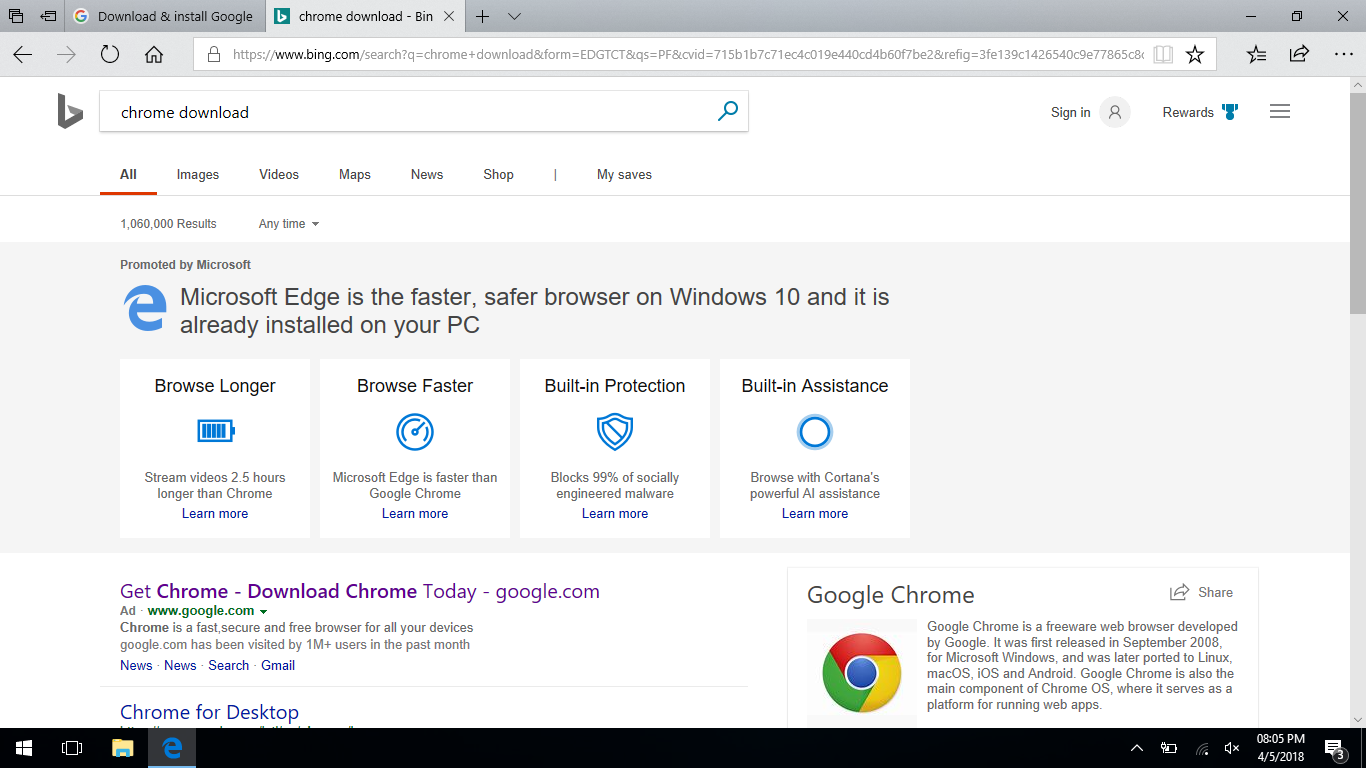The width and height of the screenshot is (1366, 768).
Task: Open Edge settings and more ellipsis
Action: (1343, 55)
